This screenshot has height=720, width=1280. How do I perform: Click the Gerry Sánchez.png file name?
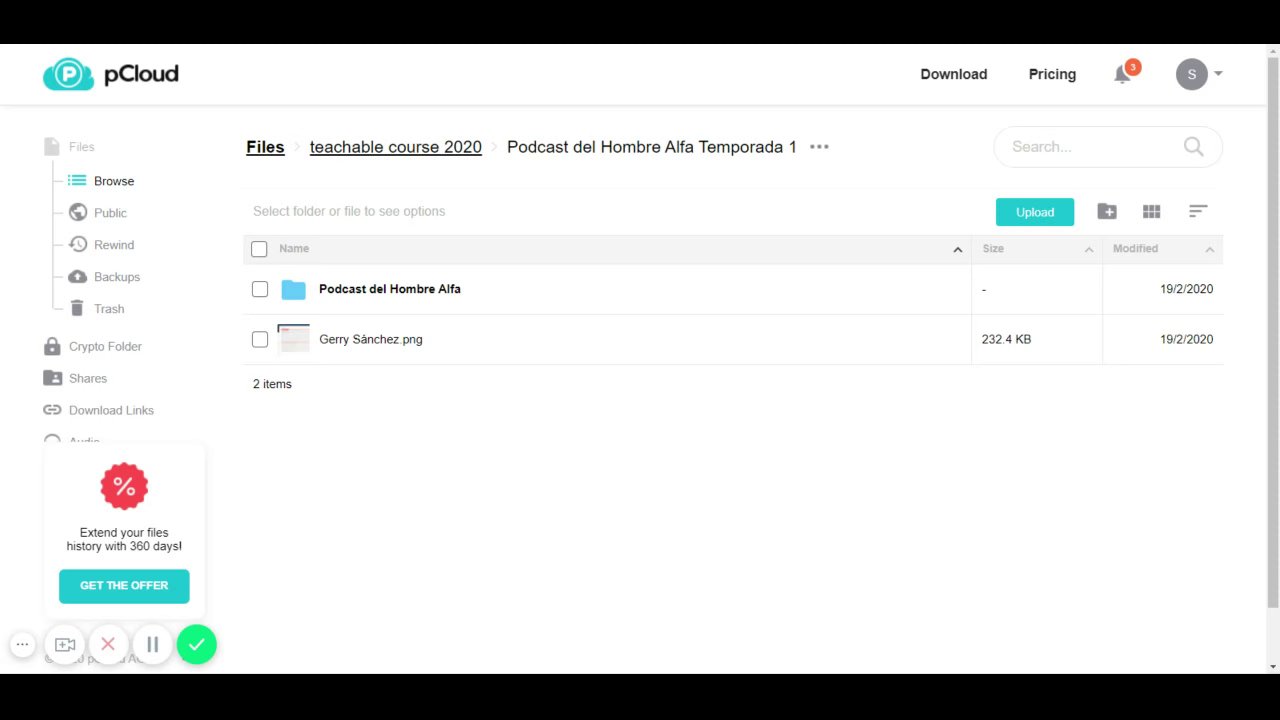pyautogui.click(x=371, y=339)
